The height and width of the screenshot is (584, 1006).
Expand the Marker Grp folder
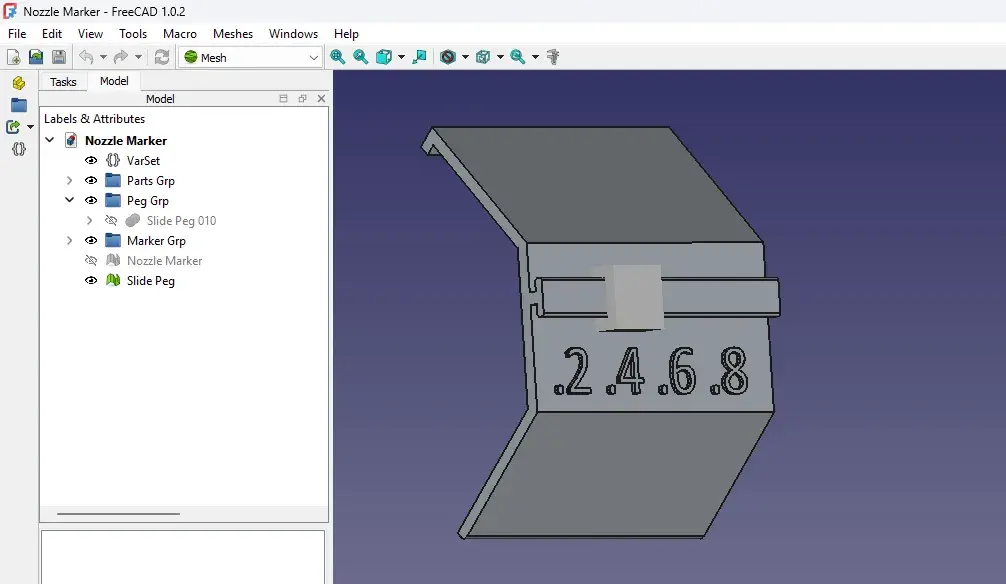tap(69, 240)
